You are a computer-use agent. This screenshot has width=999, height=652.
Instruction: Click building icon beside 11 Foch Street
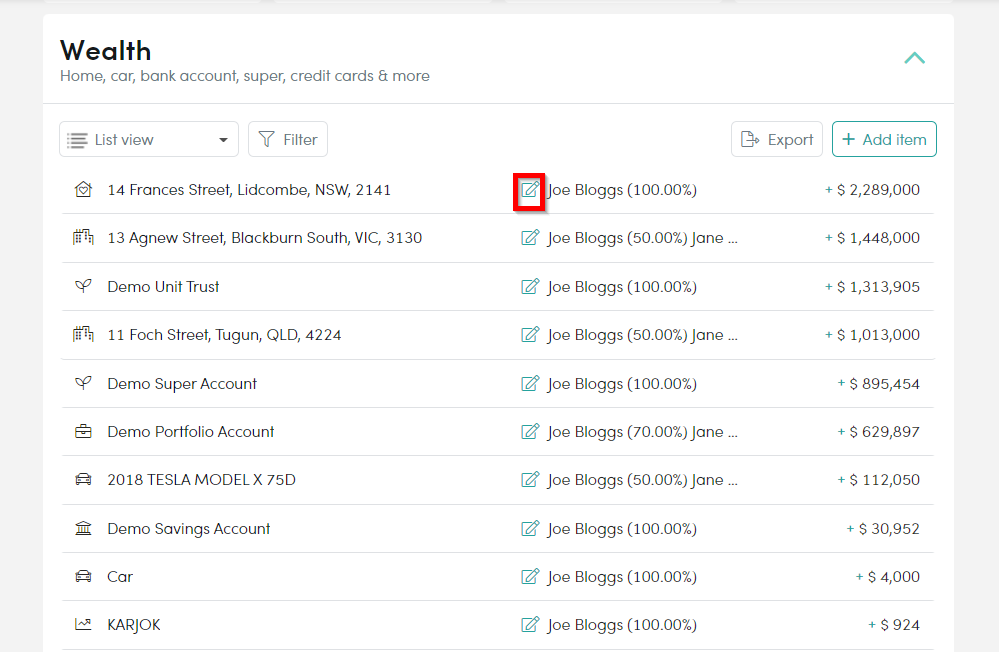[83, 335]
